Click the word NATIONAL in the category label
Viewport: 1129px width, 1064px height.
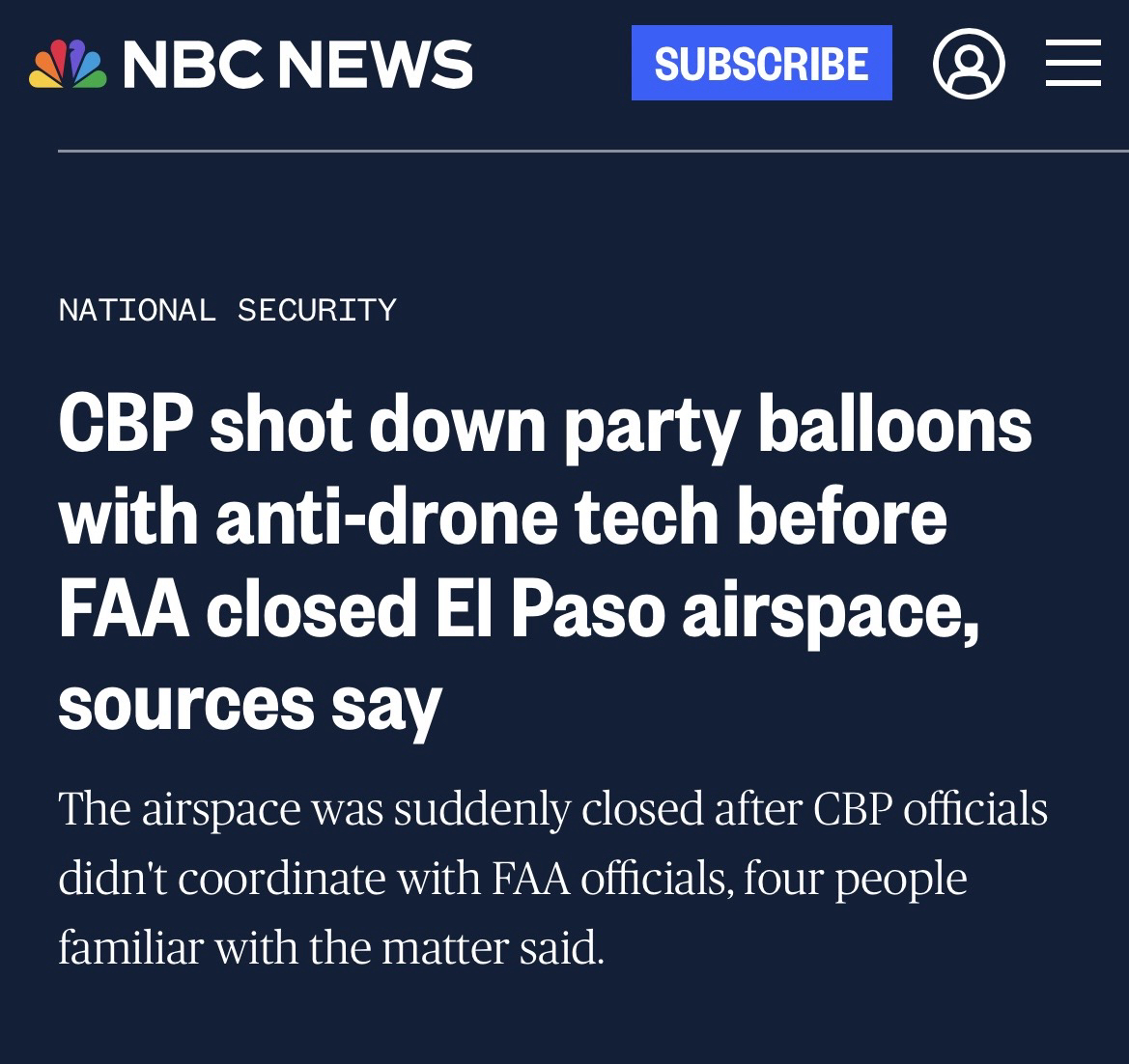pyautogui.click(x=137, y=310)
